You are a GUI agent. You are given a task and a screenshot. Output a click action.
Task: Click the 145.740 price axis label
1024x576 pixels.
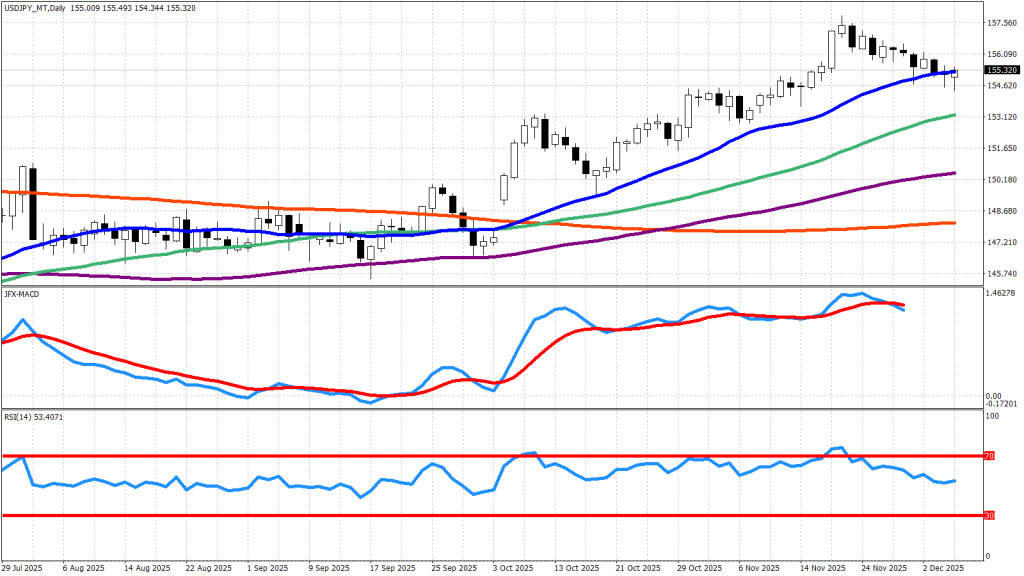[x=1002, y=274]
